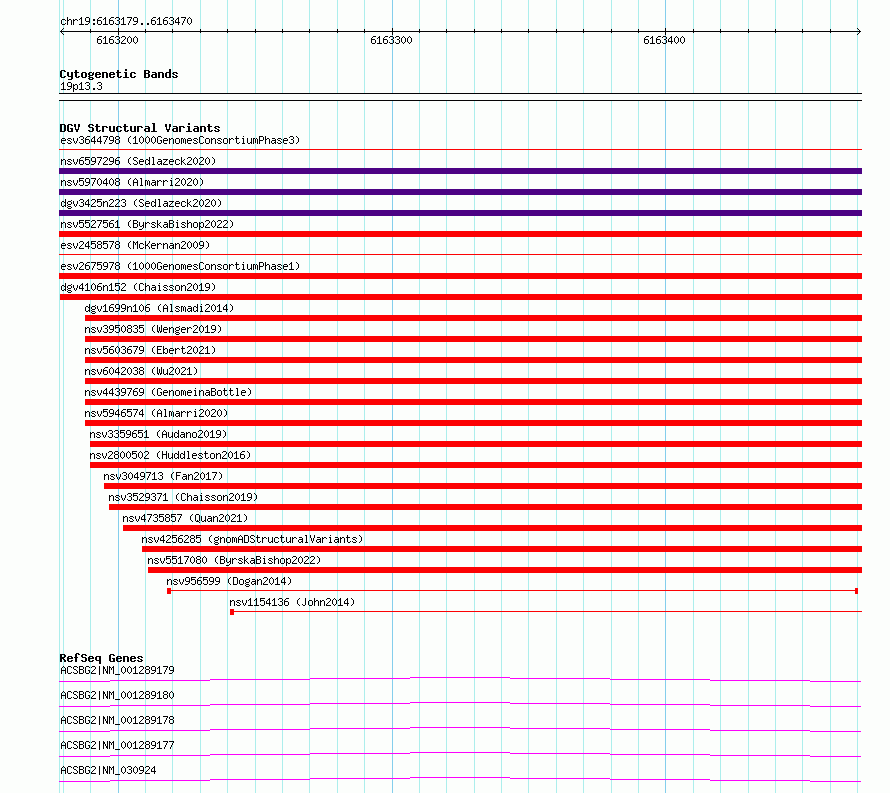Click the red bar under nsv6042038
890x793 pixels.
pyautogui.click(x=473, y=381)
